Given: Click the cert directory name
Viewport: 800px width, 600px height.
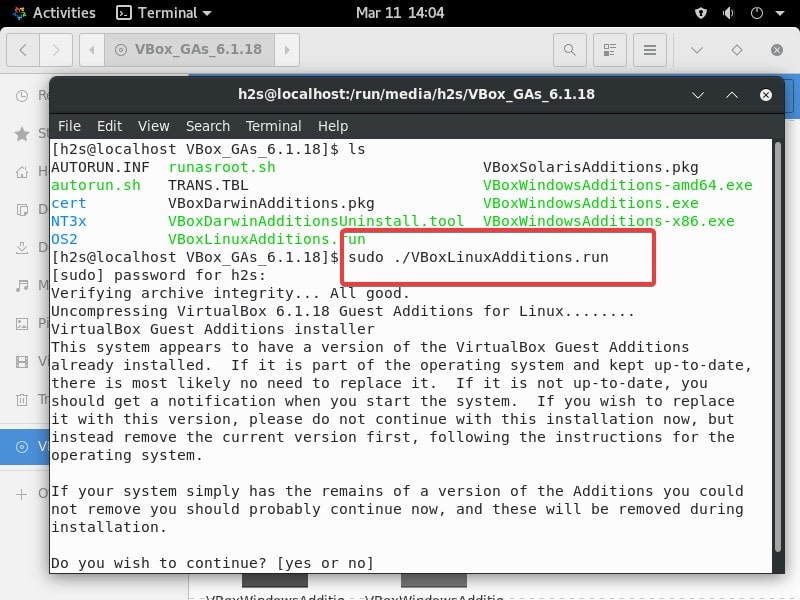Looking at the screenshot, I should tap(69, 203).
